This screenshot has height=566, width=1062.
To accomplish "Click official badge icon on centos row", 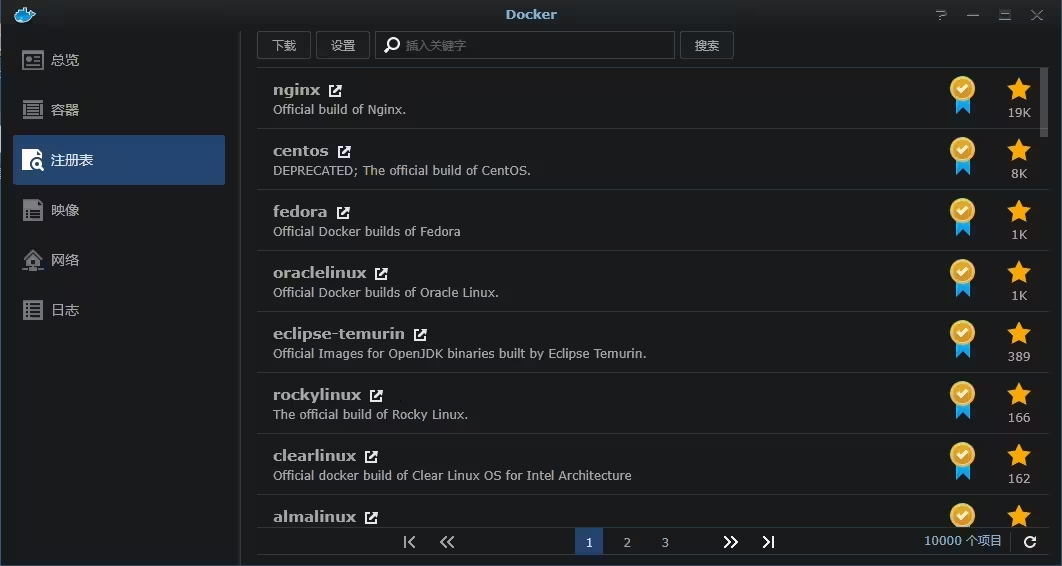I will click(x=962, y=155).
